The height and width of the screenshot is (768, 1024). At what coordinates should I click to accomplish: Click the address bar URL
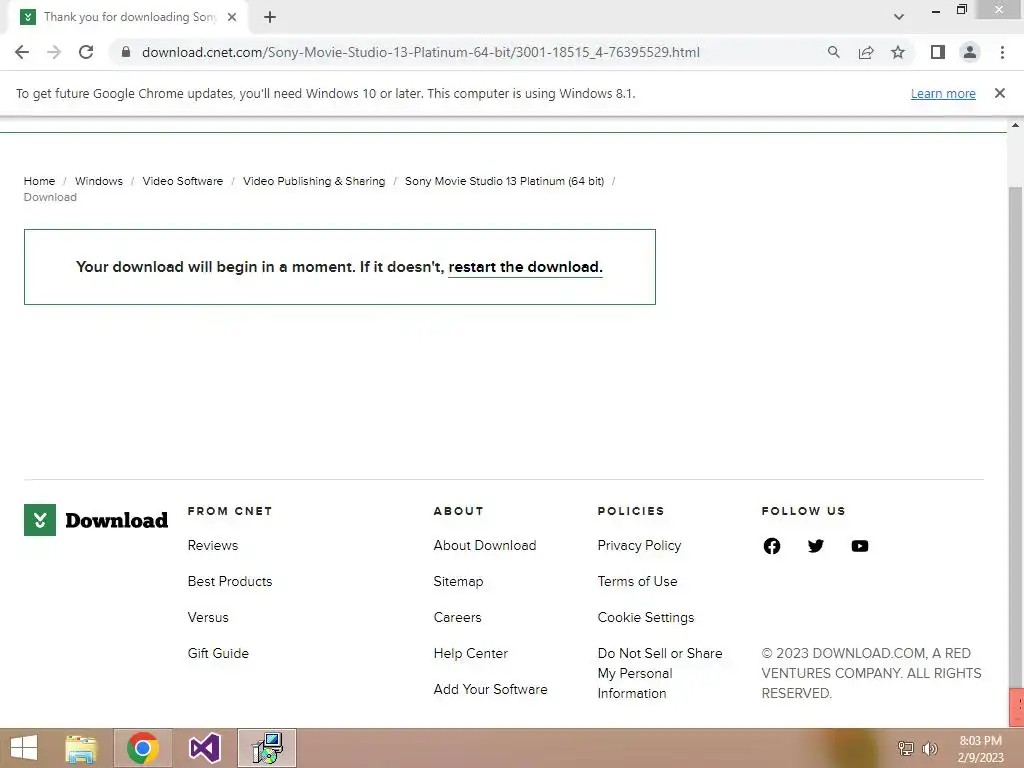pos(421,52)
